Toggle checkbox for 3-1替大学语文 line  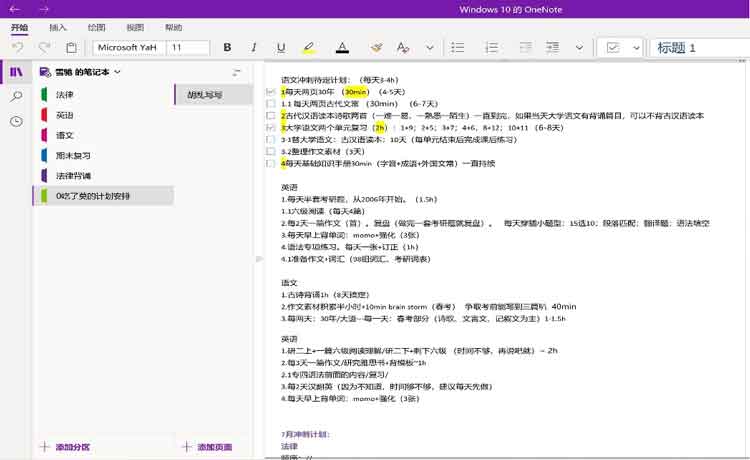pos(271,139)
